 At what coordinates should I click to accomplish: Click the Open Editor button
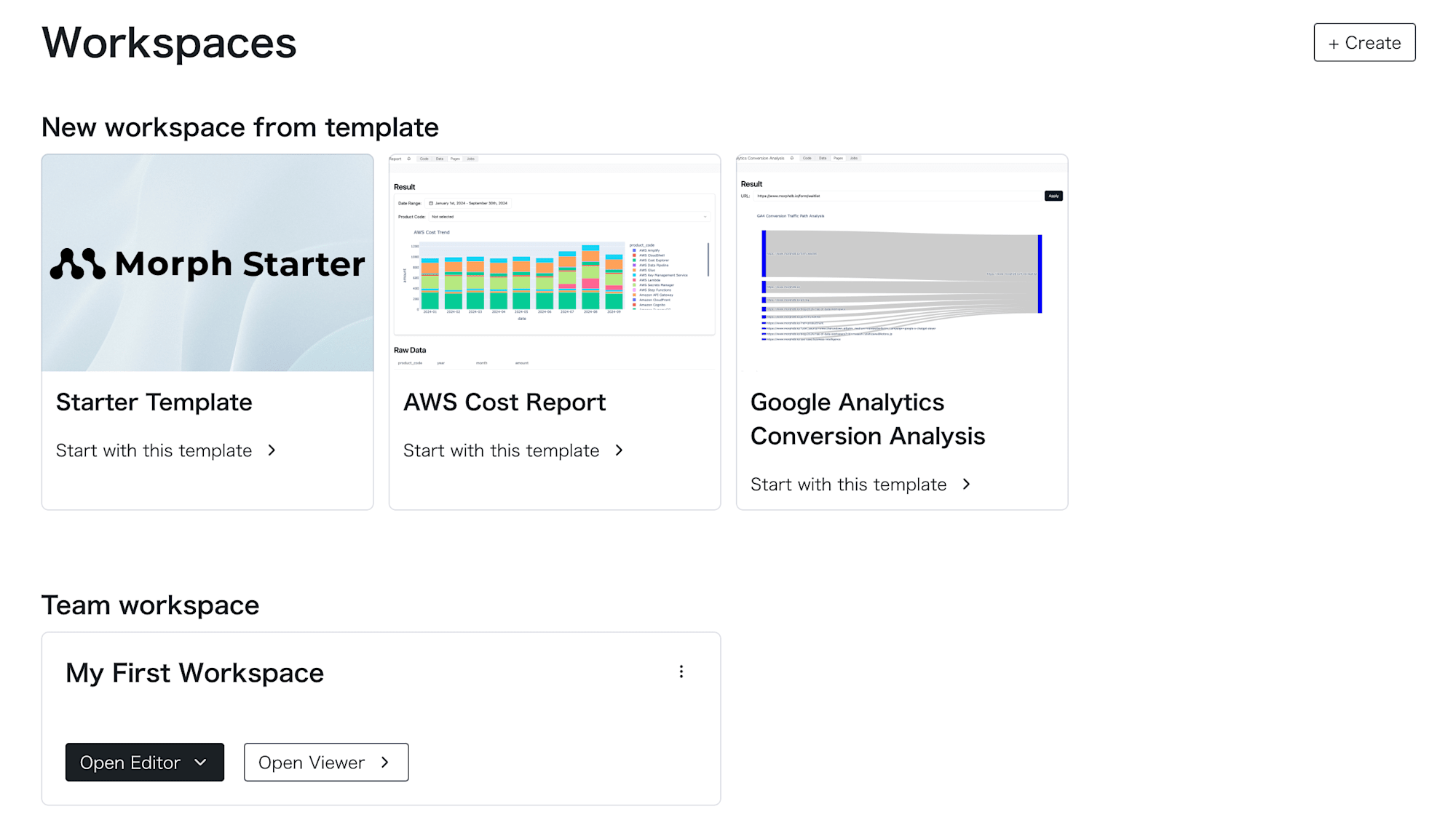145,763
